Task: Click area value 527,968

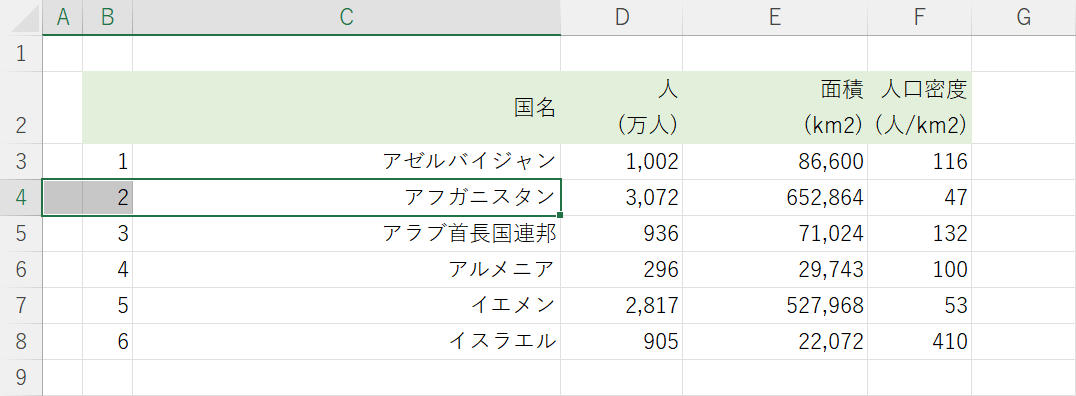Action: 775,305
